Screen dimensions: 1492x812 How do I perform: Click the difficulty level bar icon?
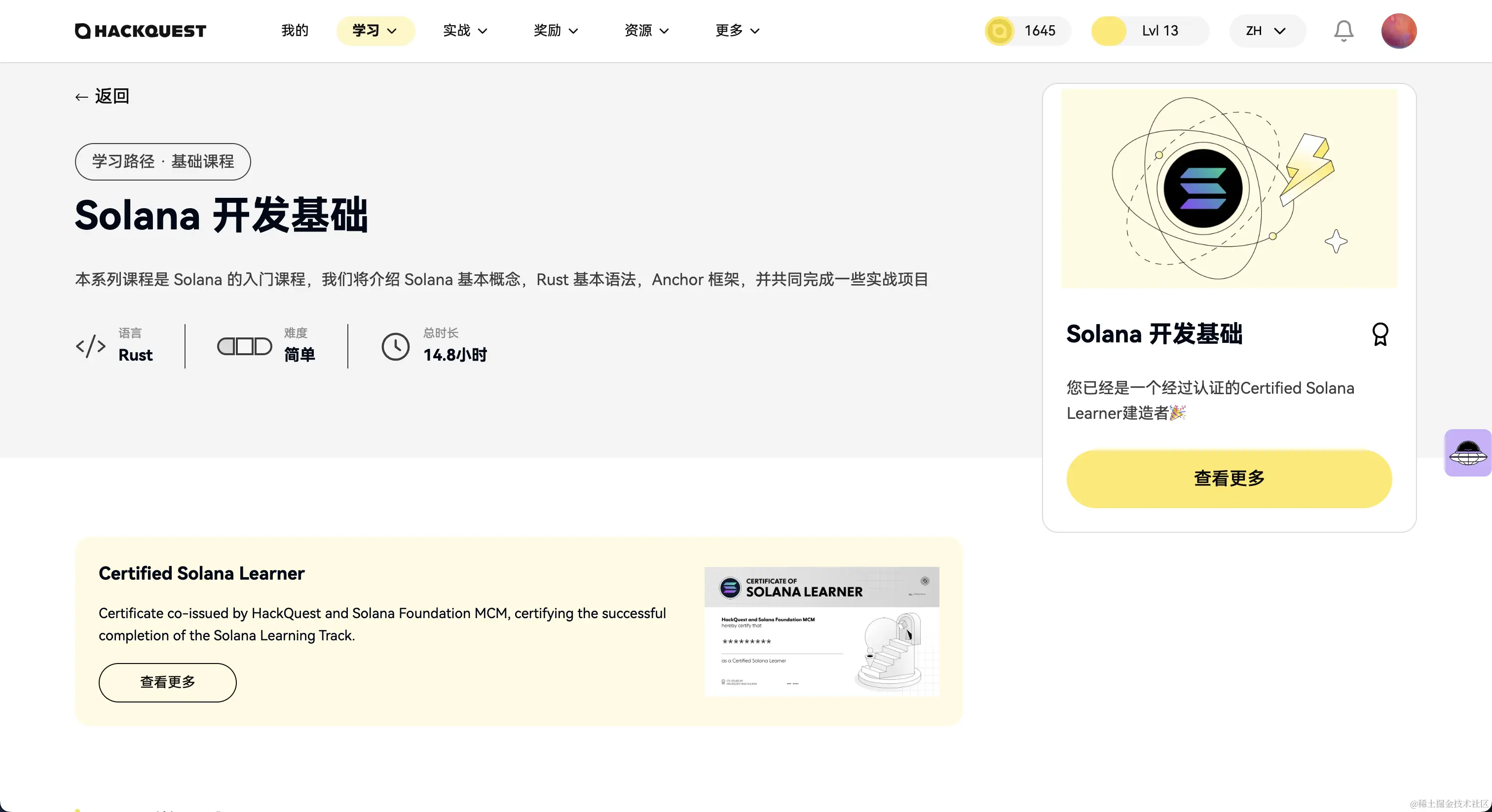(x=244, y=346)
